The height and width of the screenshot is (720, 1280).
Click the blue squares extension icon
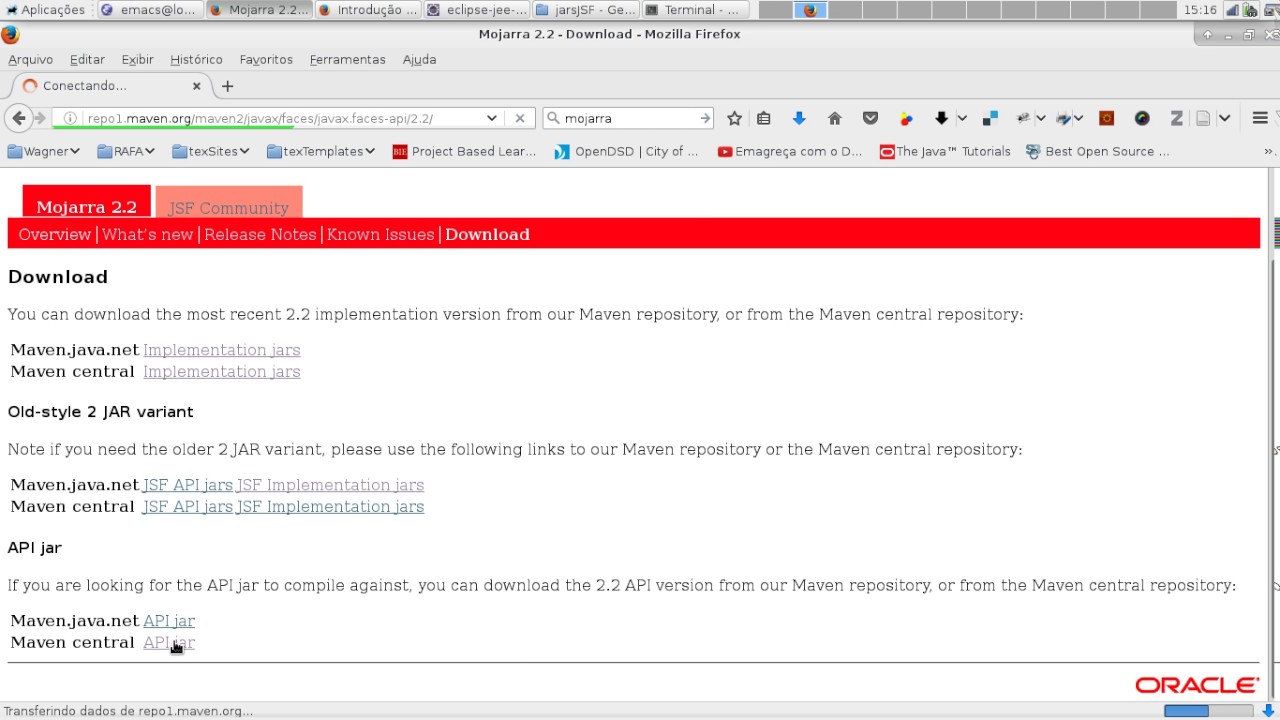coord(991,118)
